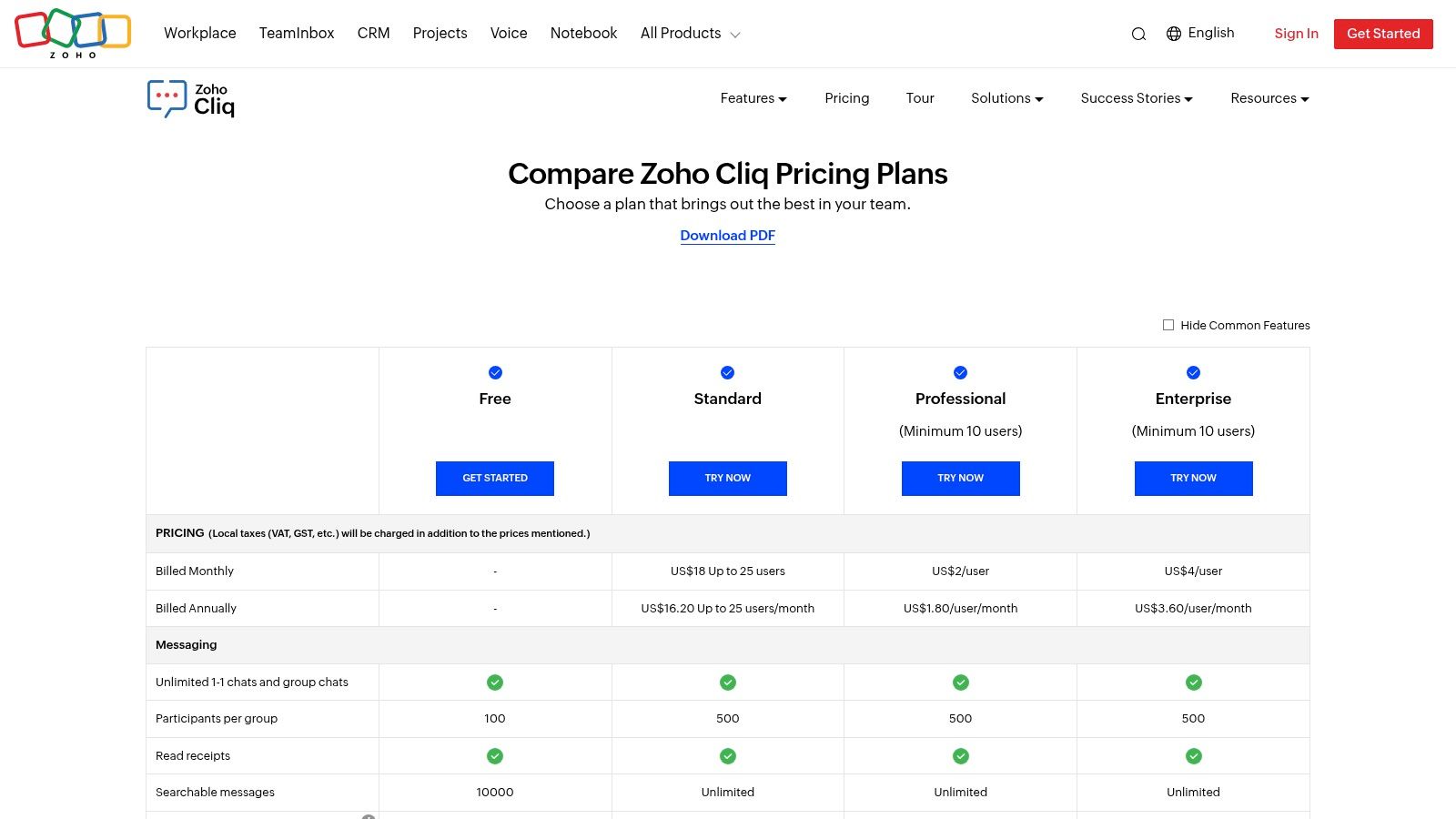The height and width of the screenshot is (819, 1456).
Task: Click the green checkmark for Read receipts under Free
Action: (x=495, y=755)
